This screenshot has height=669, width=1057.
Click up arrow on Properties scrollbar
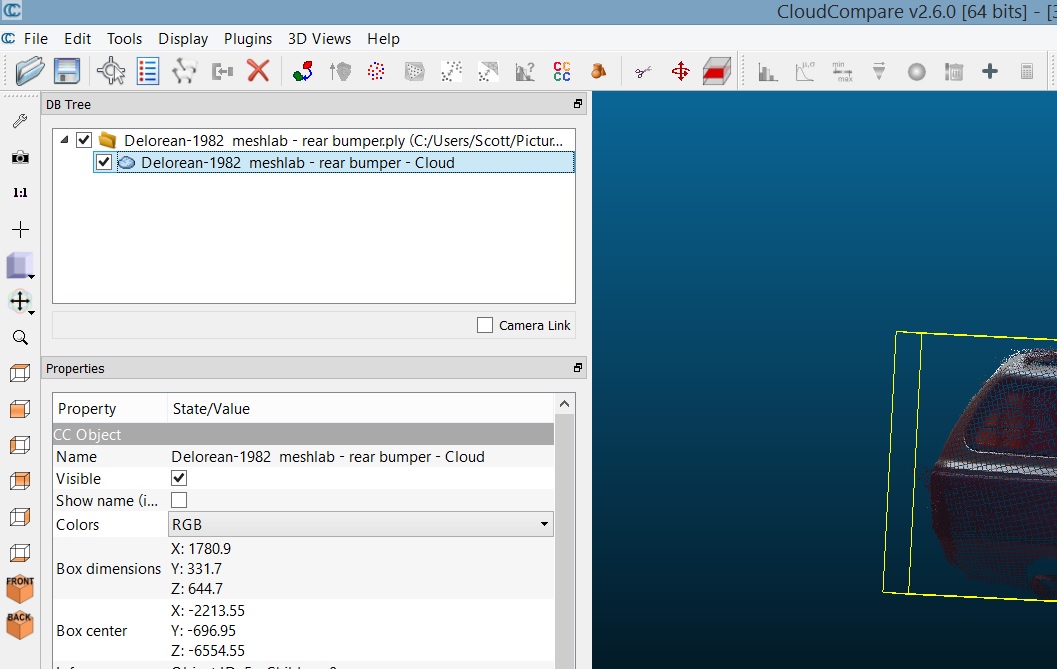click(x=565, y=404)
